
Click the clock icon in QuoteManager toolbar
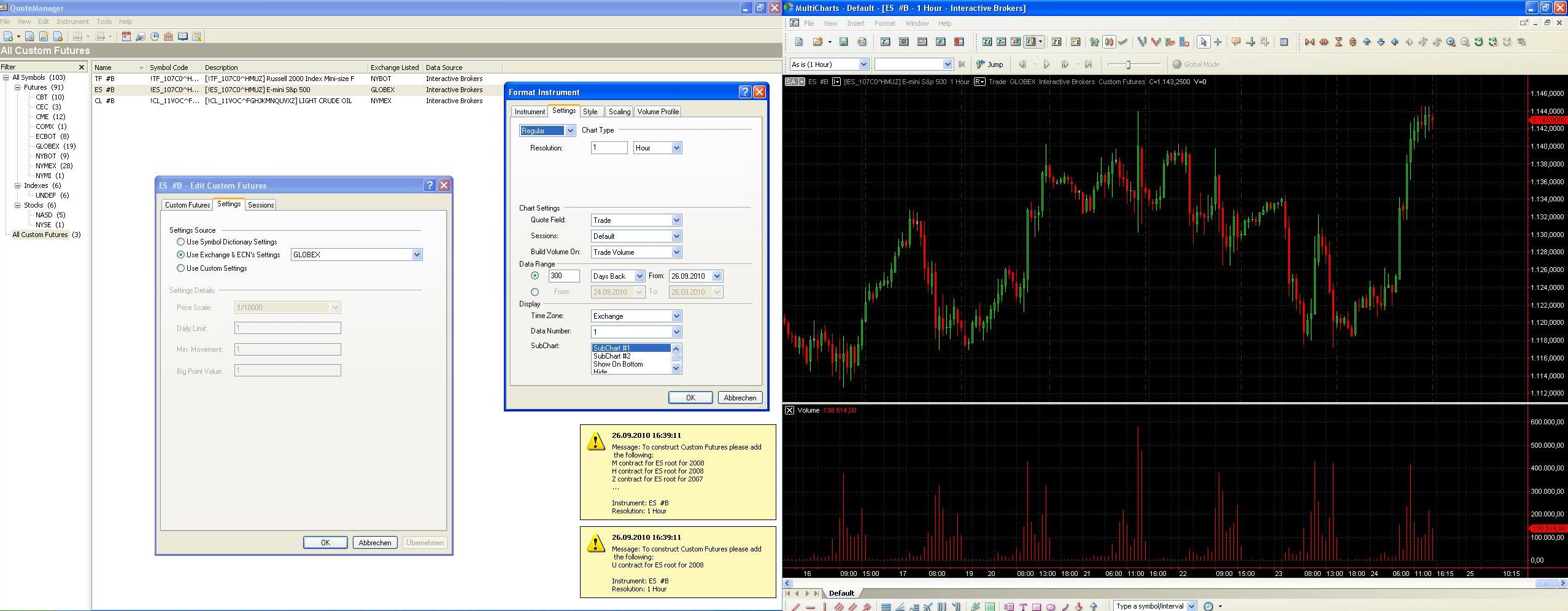tap(155, 37)
